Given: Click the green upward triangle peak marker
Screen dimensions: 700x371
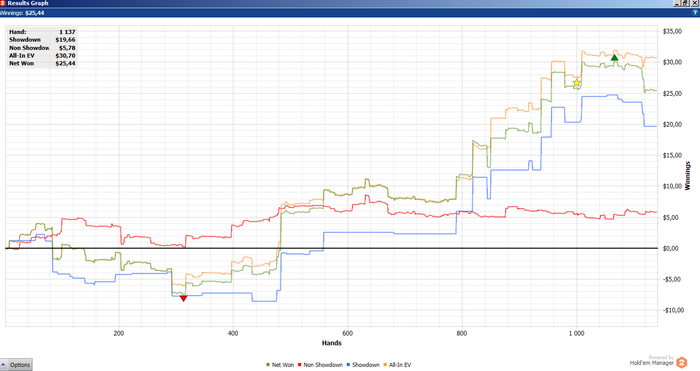Looking at the screenshot, I should click(614, 57).
